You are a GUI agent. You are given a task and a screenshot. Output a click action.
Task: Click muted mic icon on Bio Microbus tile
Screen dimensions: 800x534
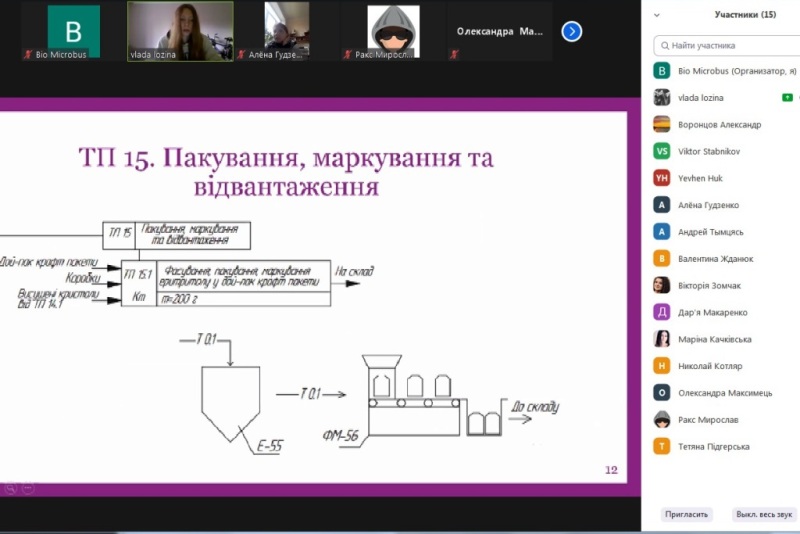[x=28, y=54]
